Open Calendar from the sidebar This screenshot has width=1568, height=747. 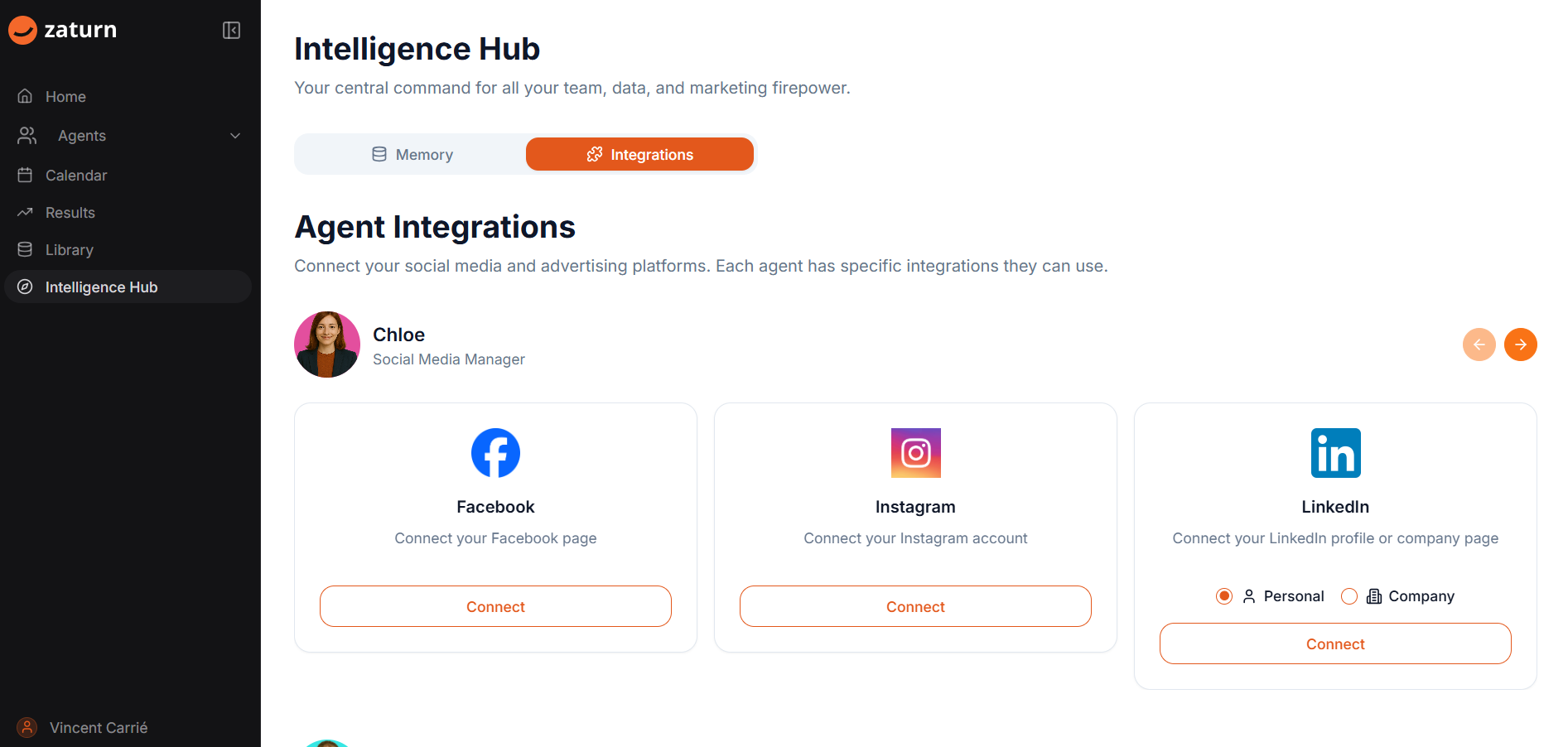[x=76, y=176]
